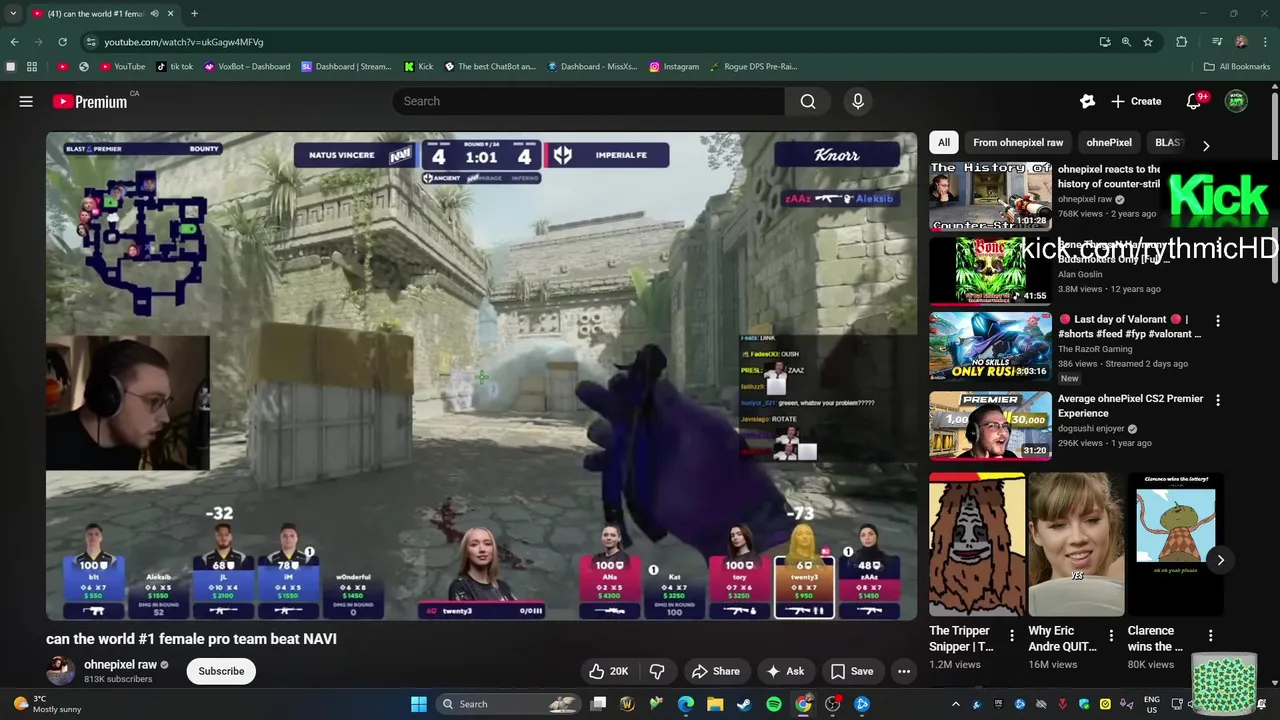Open Average ohnePixel CS2 Premier thumbnail
Screen dimensions: 1280x720
coord(990,425)
